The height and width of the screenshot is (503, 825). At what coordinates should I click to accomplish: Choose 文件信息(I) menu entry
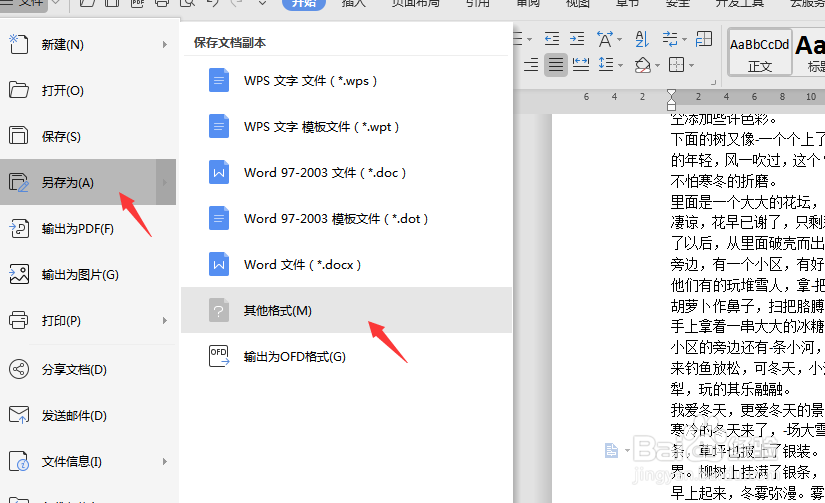click(x=88, y=462)
